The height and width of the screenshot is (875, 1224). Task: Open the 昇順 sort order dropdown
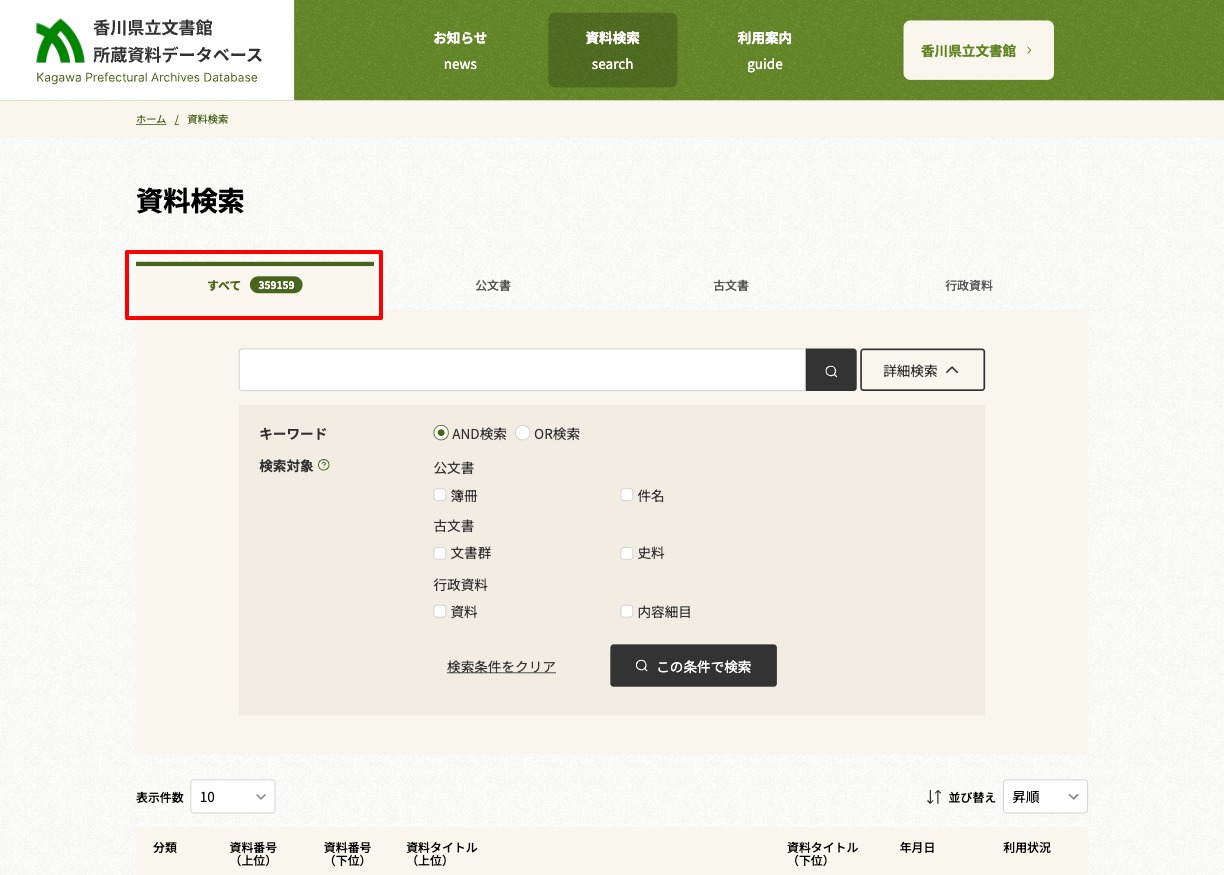click(x=1045, y=796)
